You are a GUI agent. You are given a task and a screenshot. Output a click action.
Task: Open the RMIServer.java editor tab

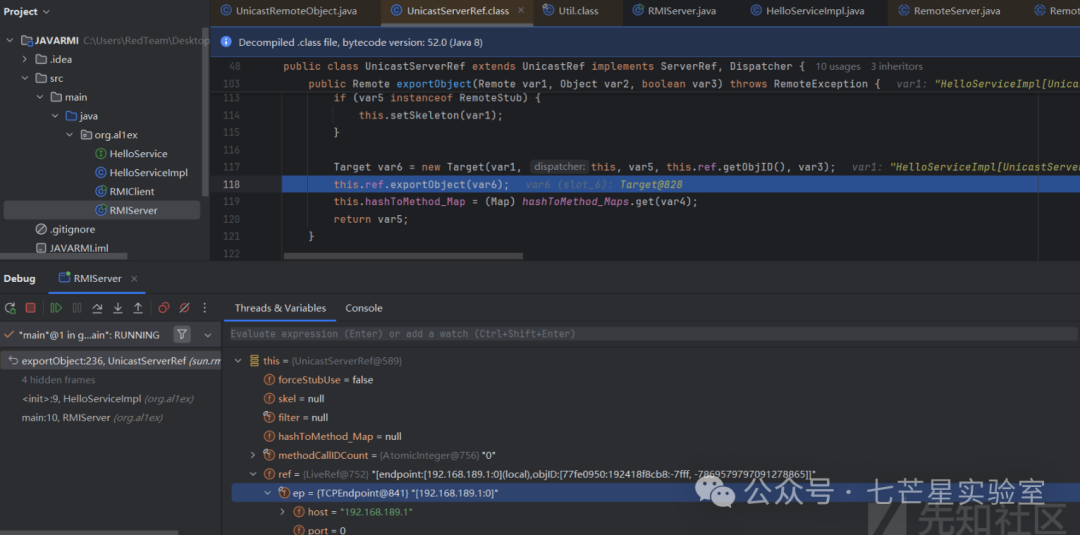[x=676, y=10]
